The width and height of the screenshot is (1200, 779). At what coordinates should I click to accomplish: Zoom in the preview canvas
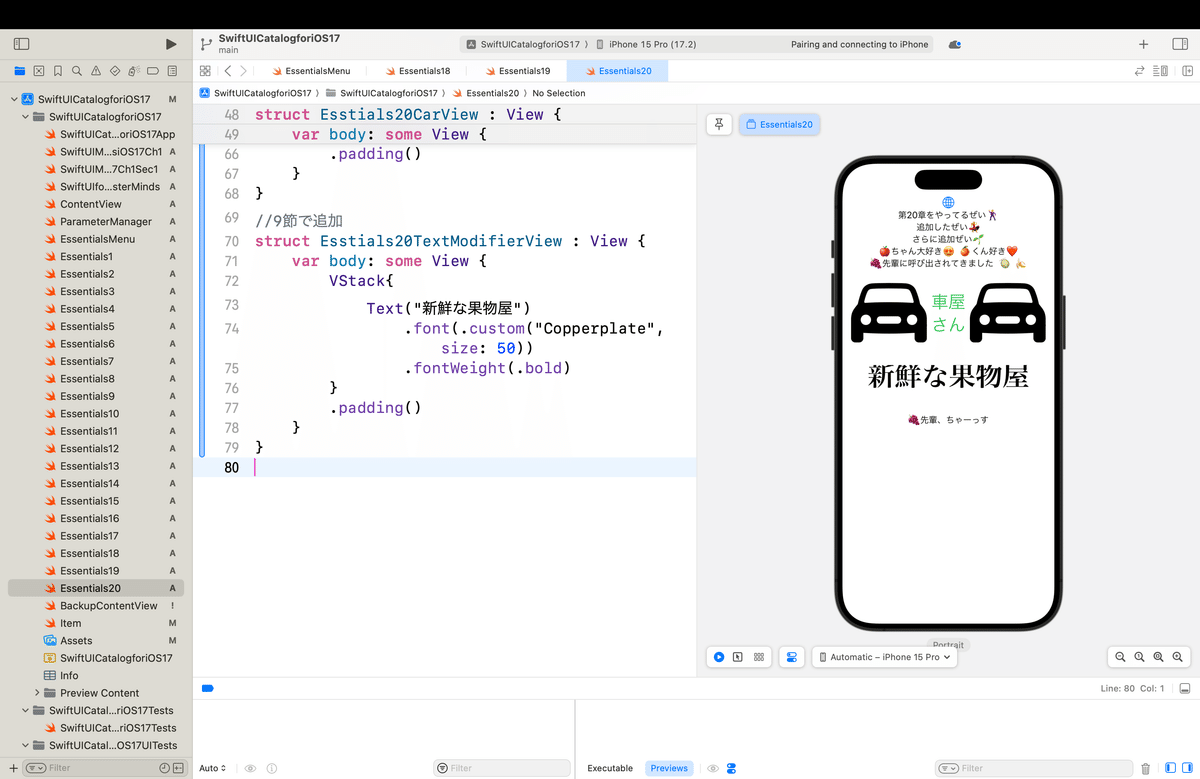click(x=1178, y=657)
